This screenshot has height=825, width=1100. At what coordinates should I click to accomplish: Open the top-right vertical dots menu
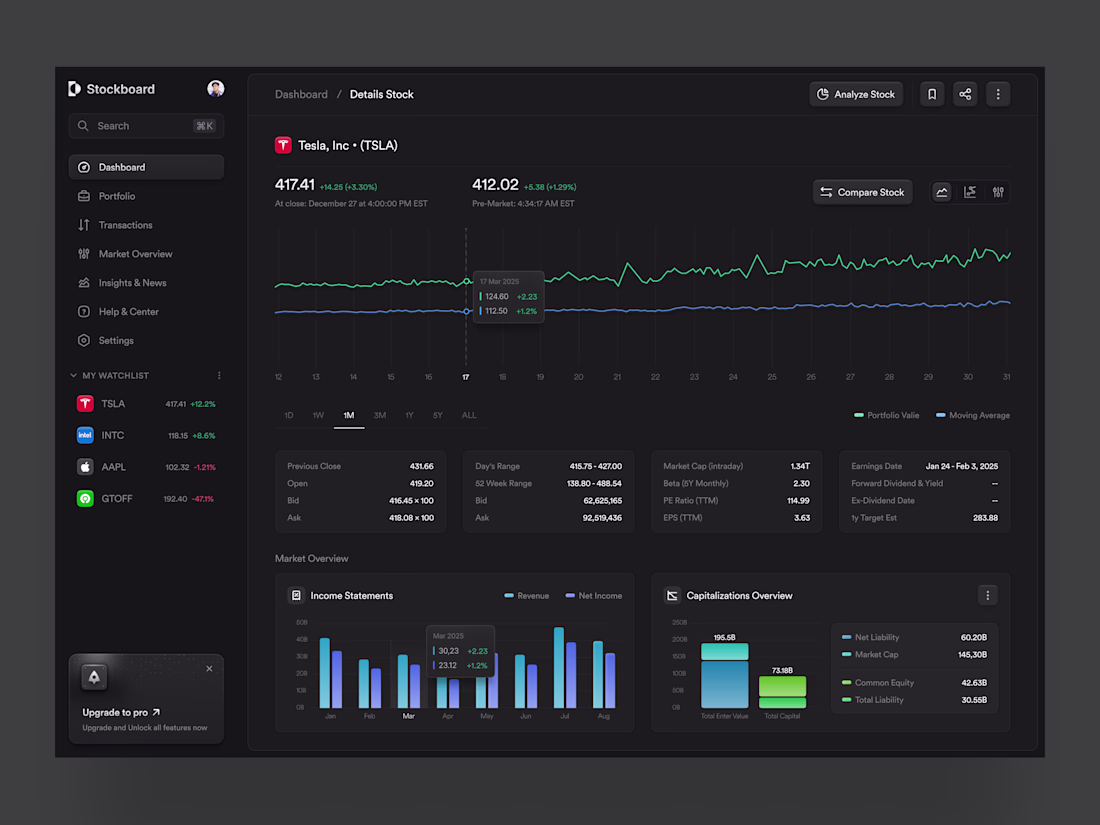pyautogui.click(x=998, y=94)
